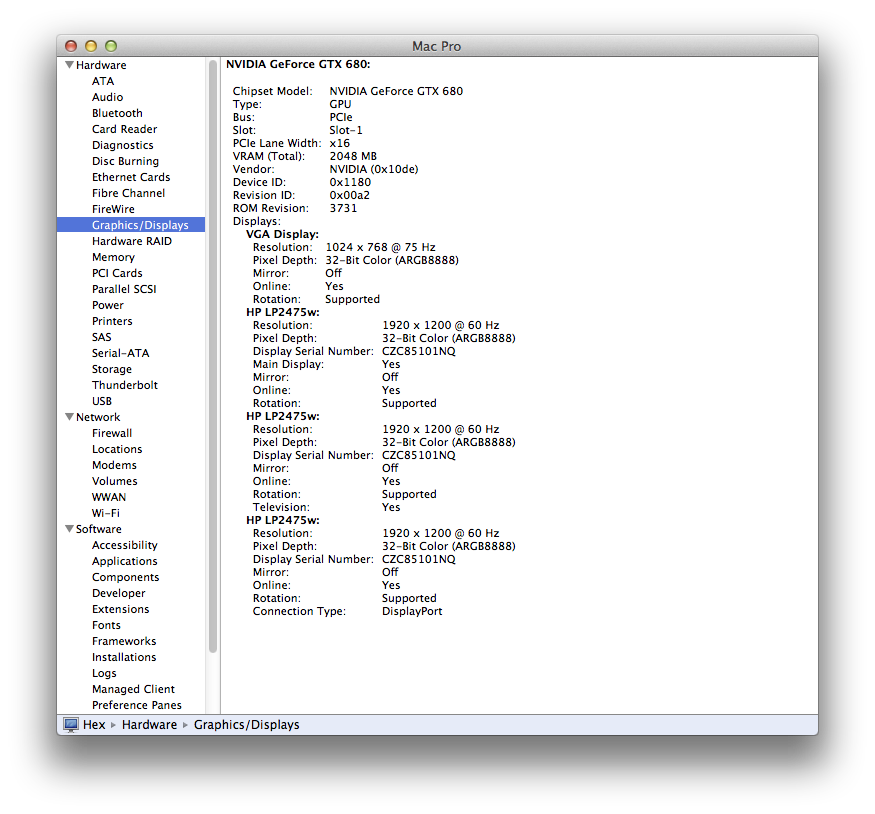Select Components under Software
875x814 pixels.
coord(125,577)
